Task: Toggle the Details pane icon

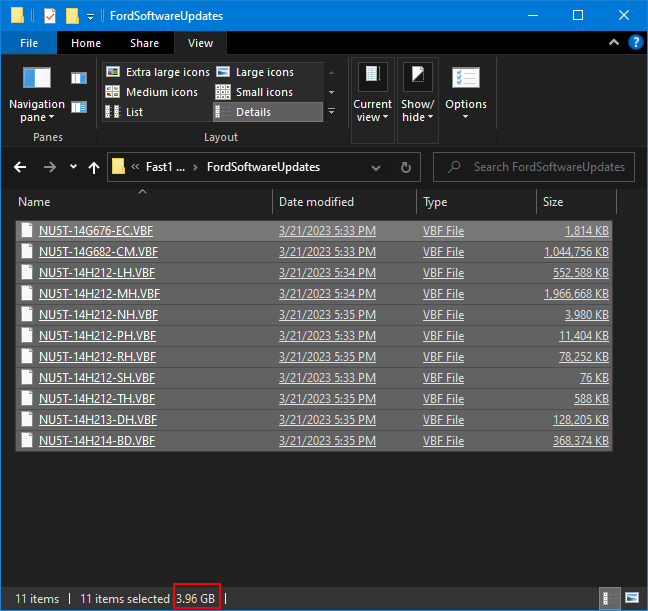Action: click(79, 107)
